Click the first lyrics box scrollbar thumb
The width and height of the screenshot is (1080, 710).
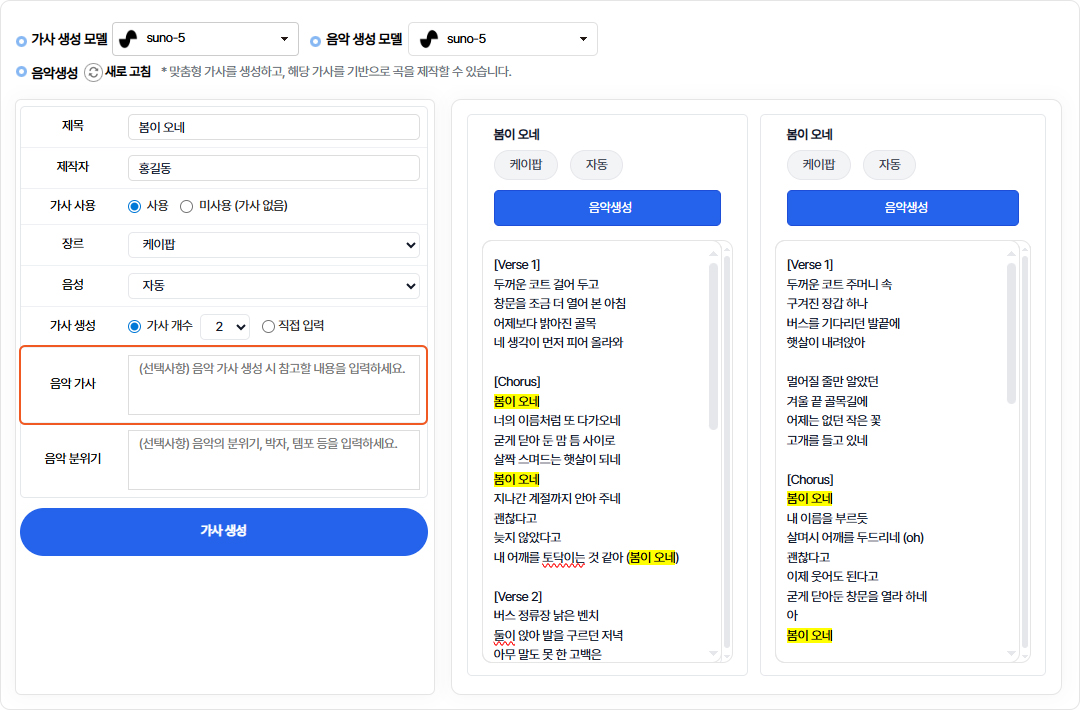pyautogui.click(x=713, y=345)
